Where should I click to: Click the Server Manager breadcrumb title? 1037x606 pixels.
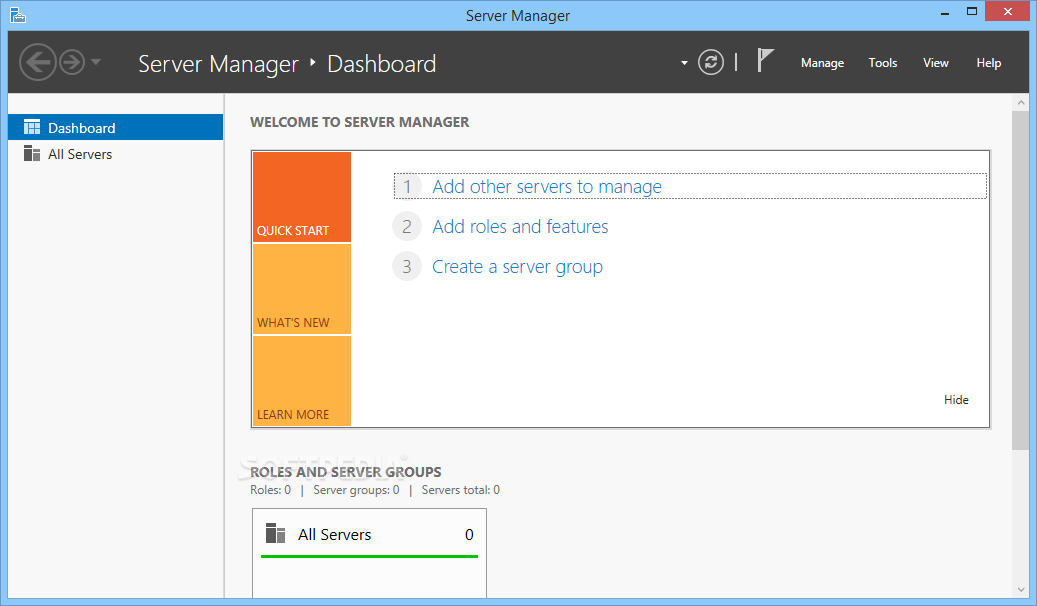(218, 64)
